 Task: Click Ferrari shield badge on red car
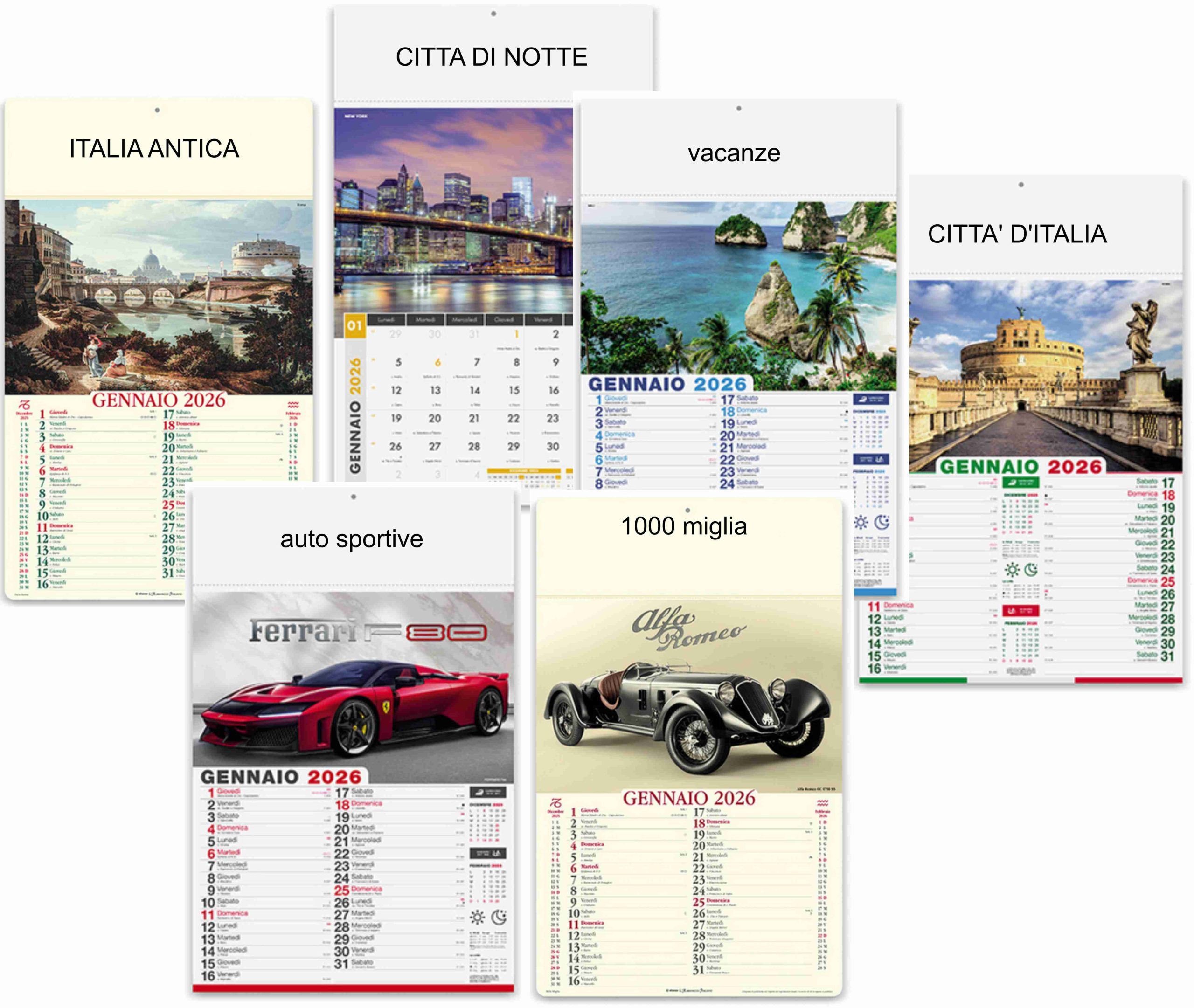(x=386, y=707)
